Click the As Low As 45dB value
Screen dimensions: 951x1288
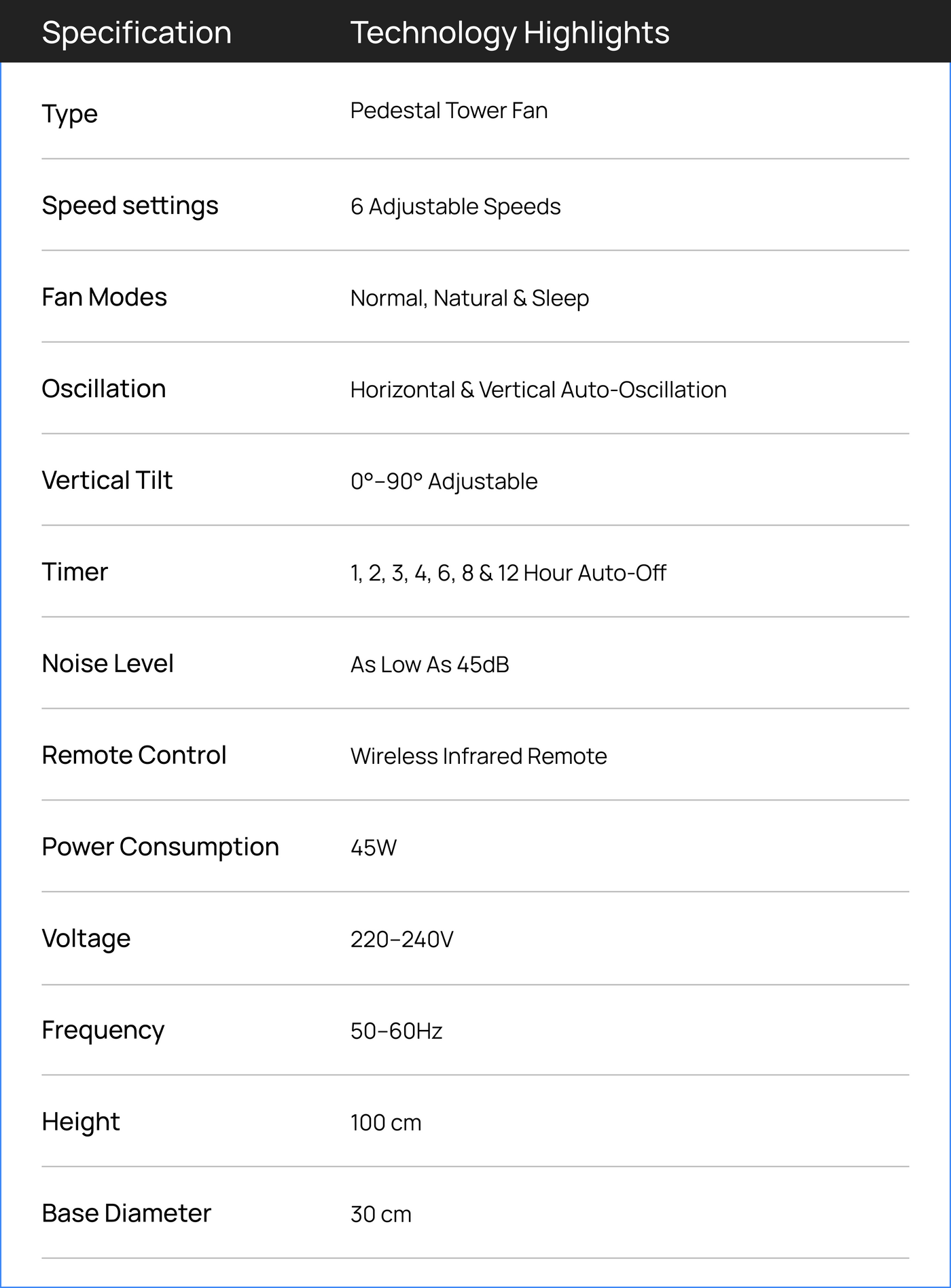pyautogui.click(x=429, y=665)
